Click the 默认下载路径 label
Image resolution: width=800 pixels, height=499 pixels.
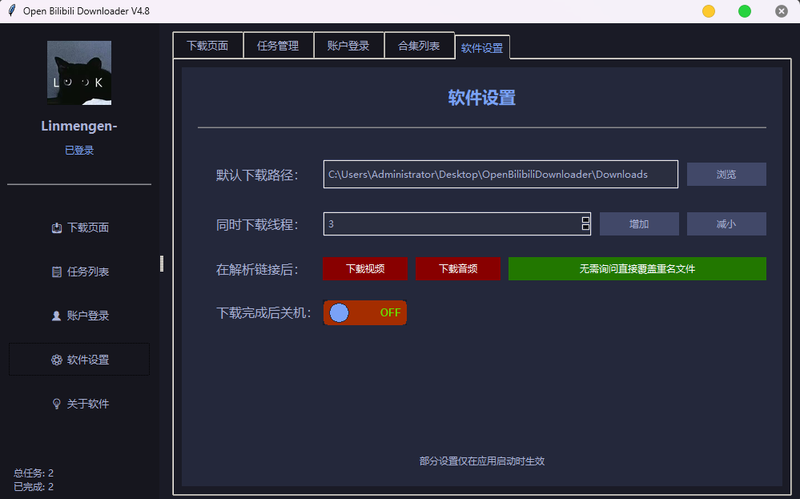pyautogui.click(x=257, y=175)
